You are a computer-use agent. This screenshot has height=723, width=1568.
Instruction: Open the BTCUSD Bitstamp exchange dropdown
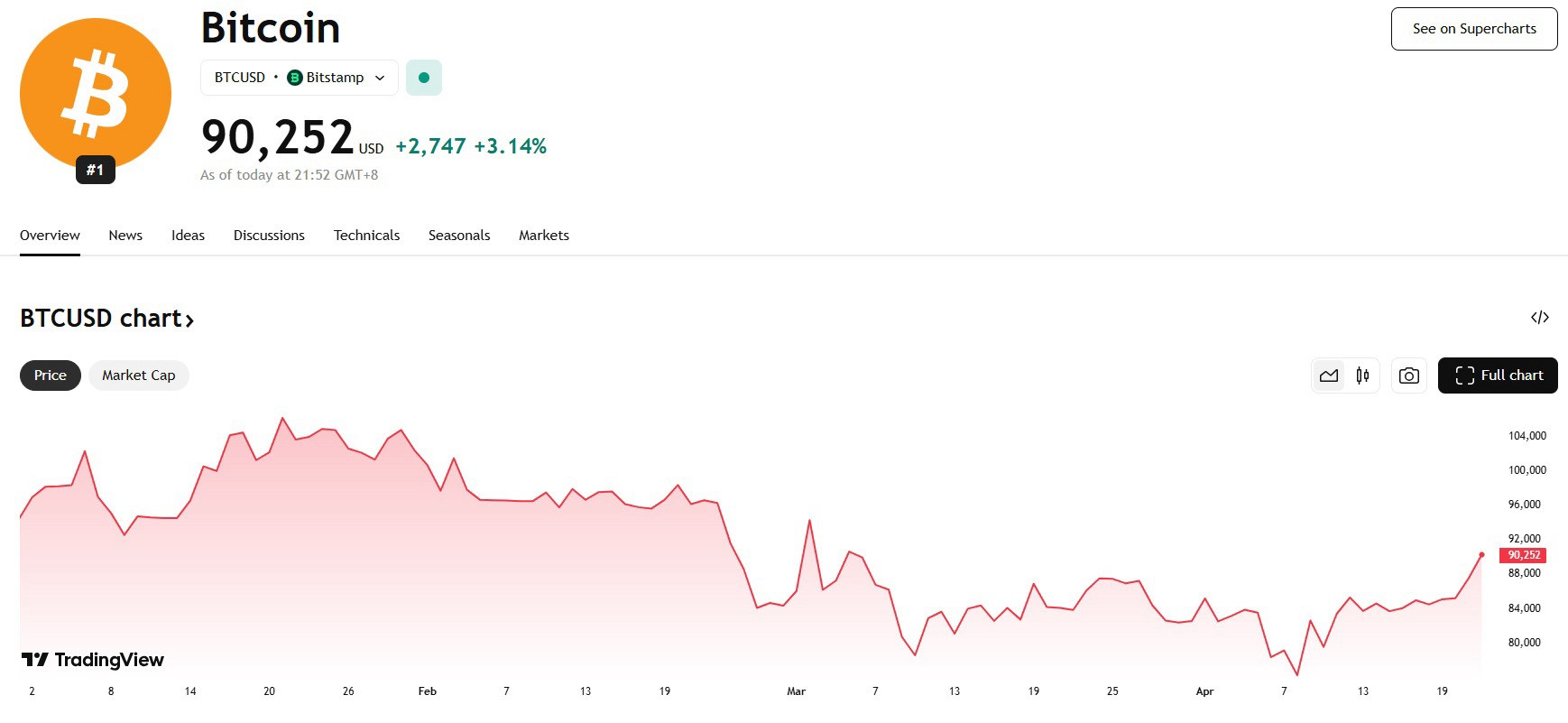(x=300, y=78)
